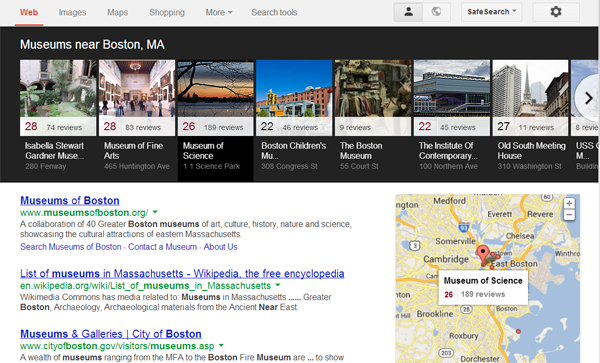Select the Old South Meeting House photo

(x=530, y=88)
